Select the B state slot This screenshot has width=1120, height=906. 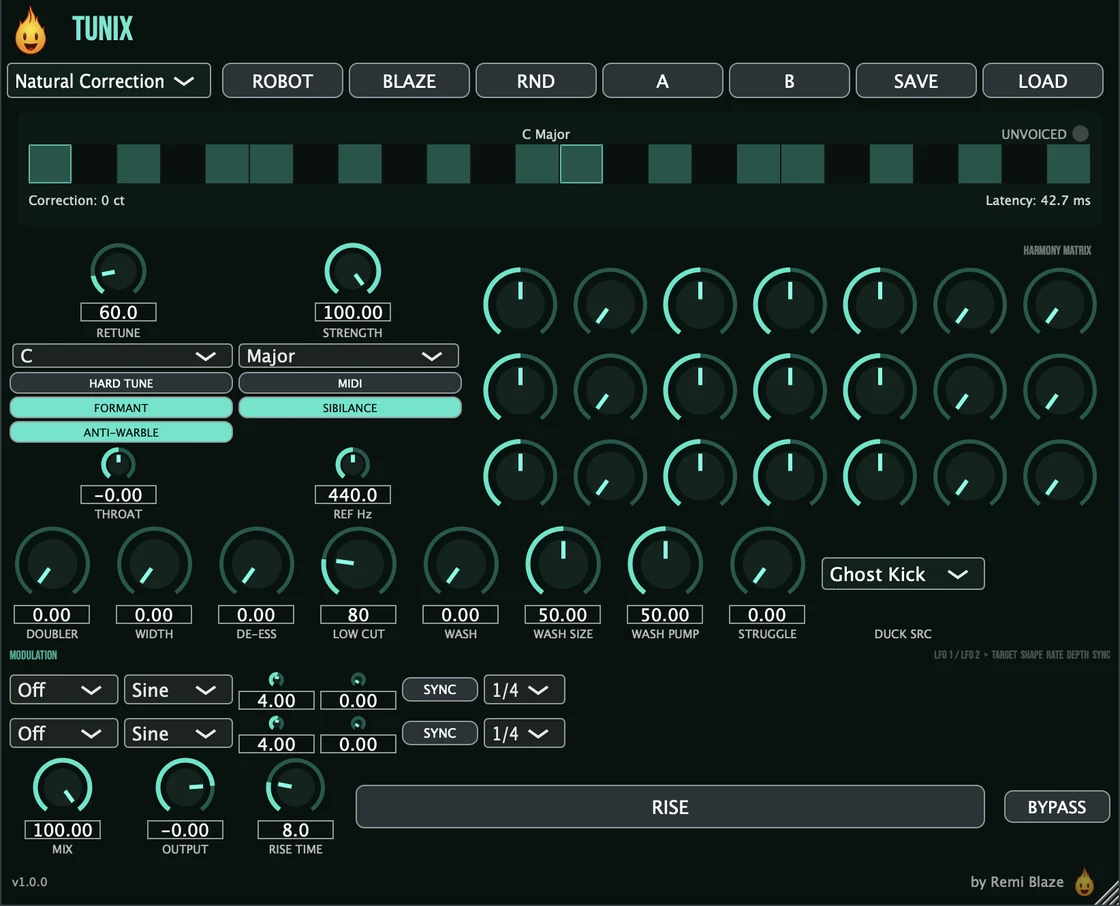pos(789,81)
